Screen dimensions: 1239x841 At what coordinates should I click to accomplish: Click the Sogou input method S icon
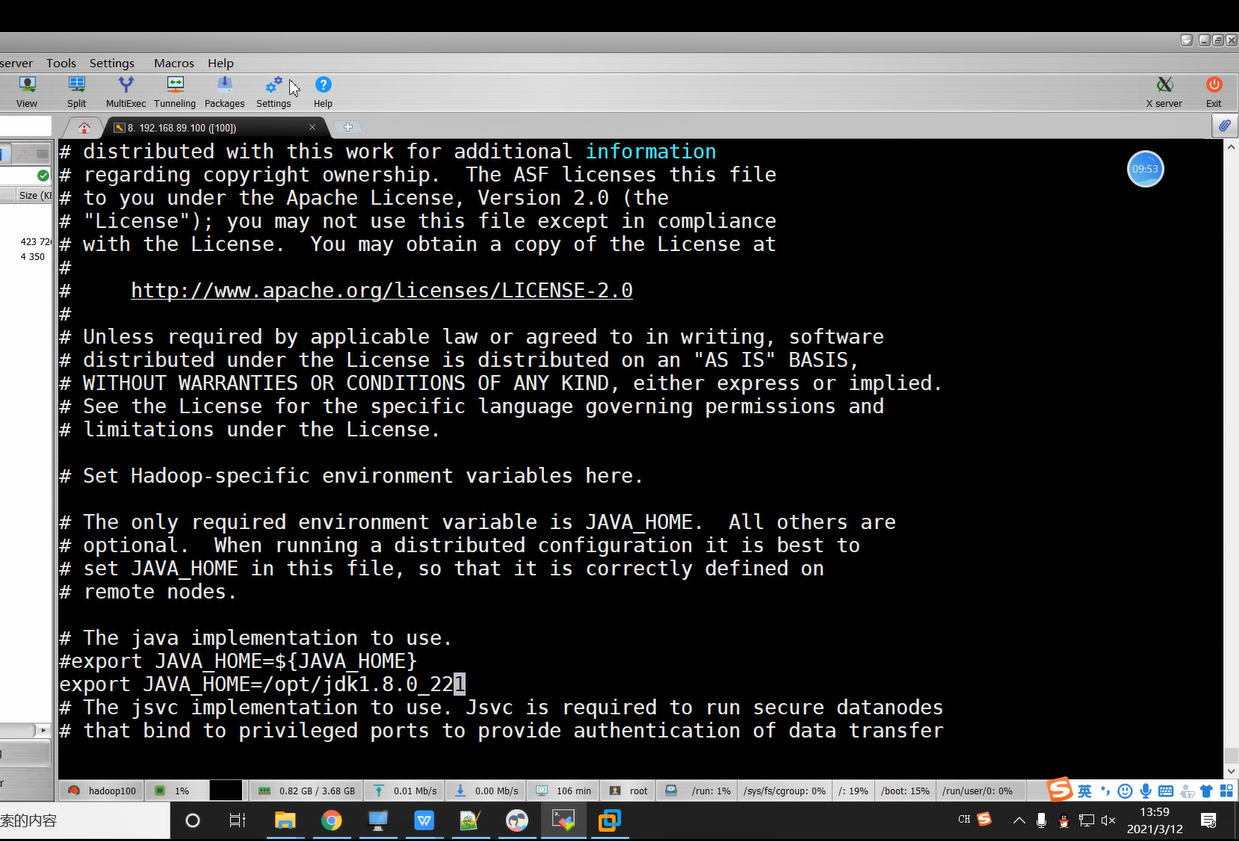coord(1059,790)
